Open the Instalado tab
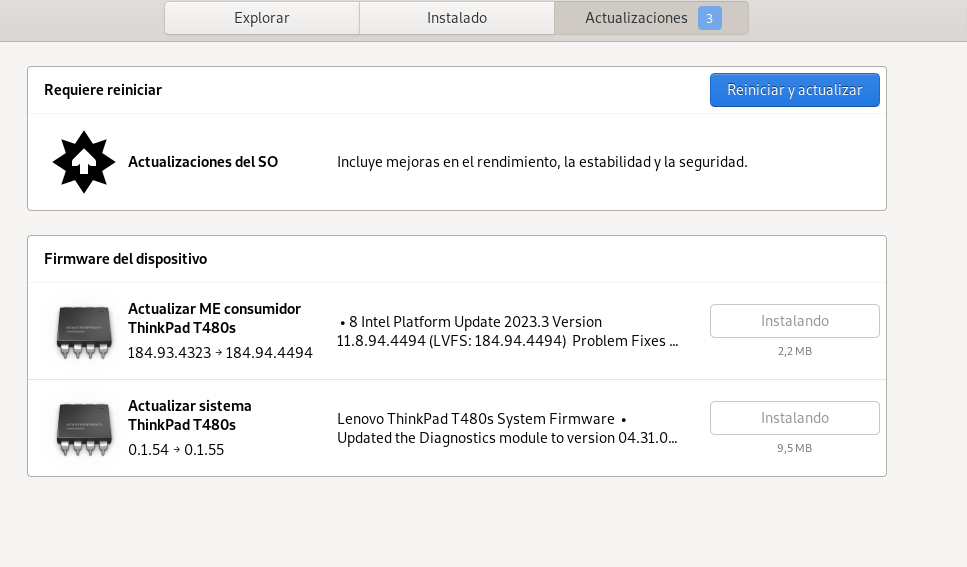The image size is (967, 567). [x=457, y=18]
